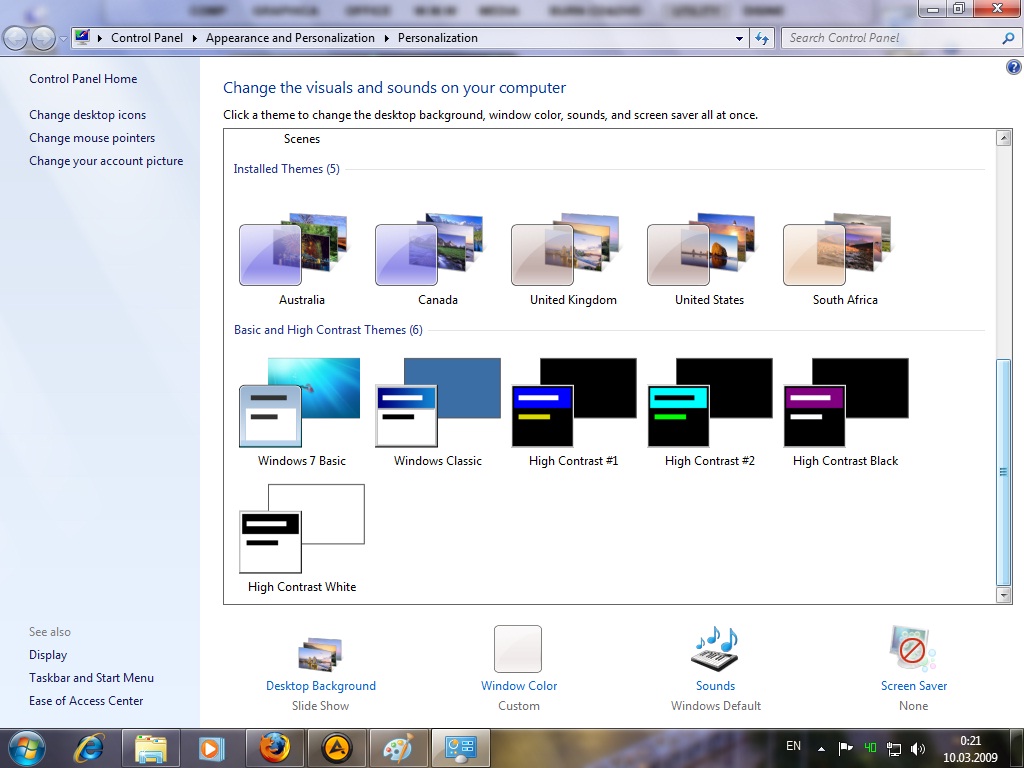The image size is (1024, 768).
Task: Click the green 40 temperature tray icon
Action: [x=871, y=748]
